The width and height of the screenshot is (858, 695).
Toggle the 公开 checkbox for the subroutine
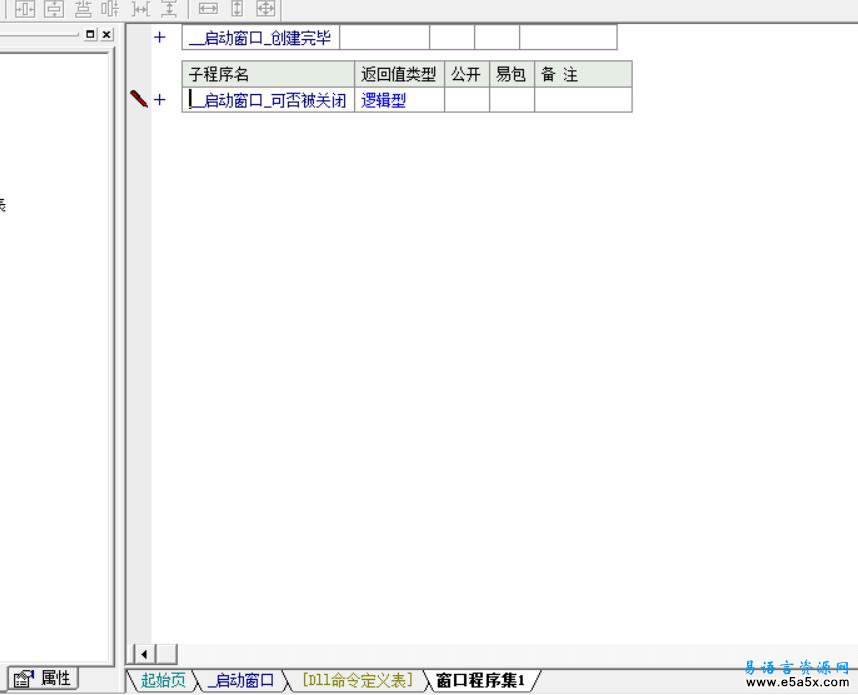[465, 99]
